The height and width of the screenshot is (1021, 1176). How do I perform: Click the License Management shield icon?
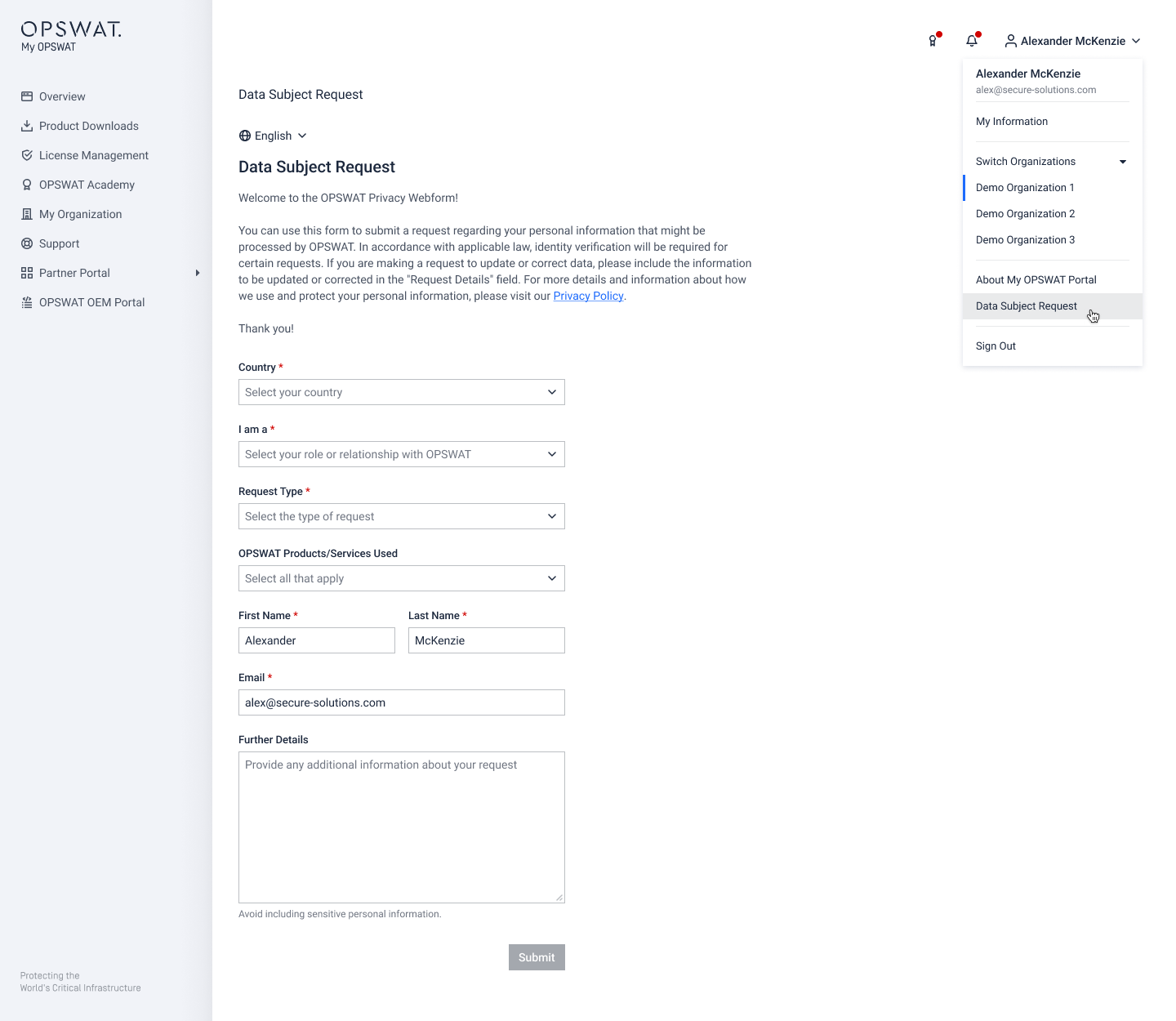[x=27, y=155]
